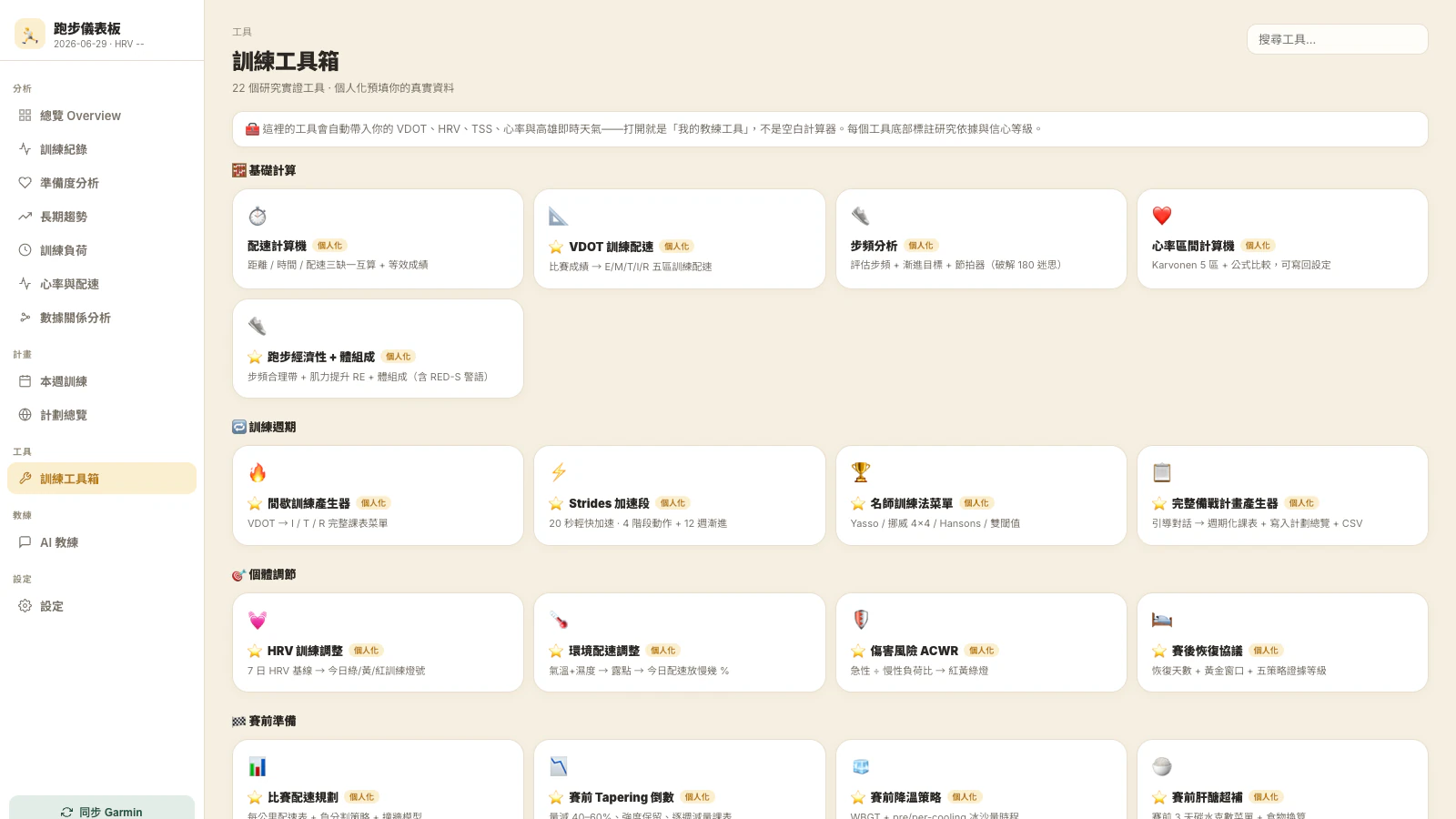
Task: Click the stopwatch icon on 配速計算機 card
Action: click(x=258, y=216)
